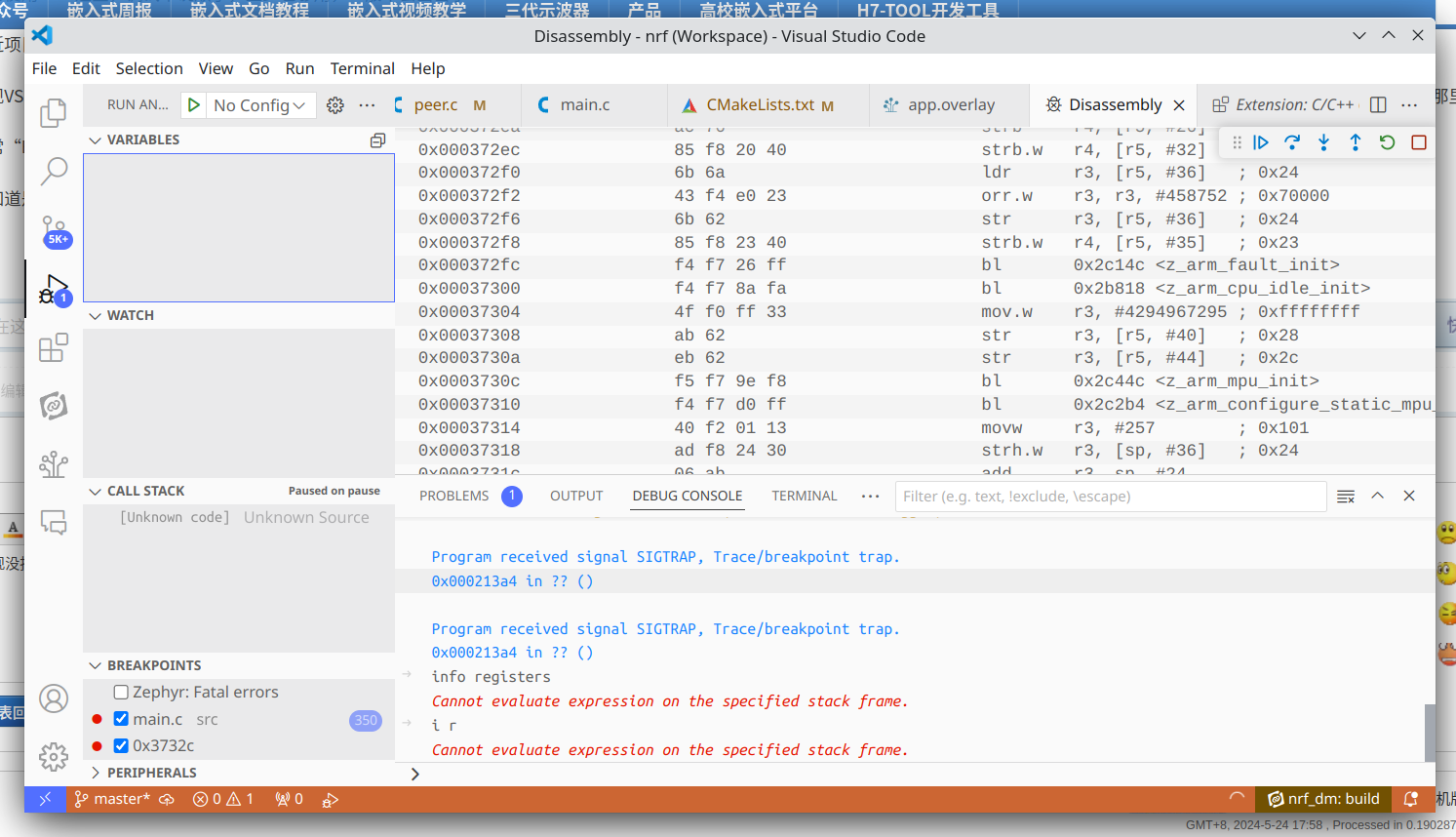This screenshot has height=837, width=1456.
Task: Open the chat panel icon in activity bar
Action: pos(54,523)
